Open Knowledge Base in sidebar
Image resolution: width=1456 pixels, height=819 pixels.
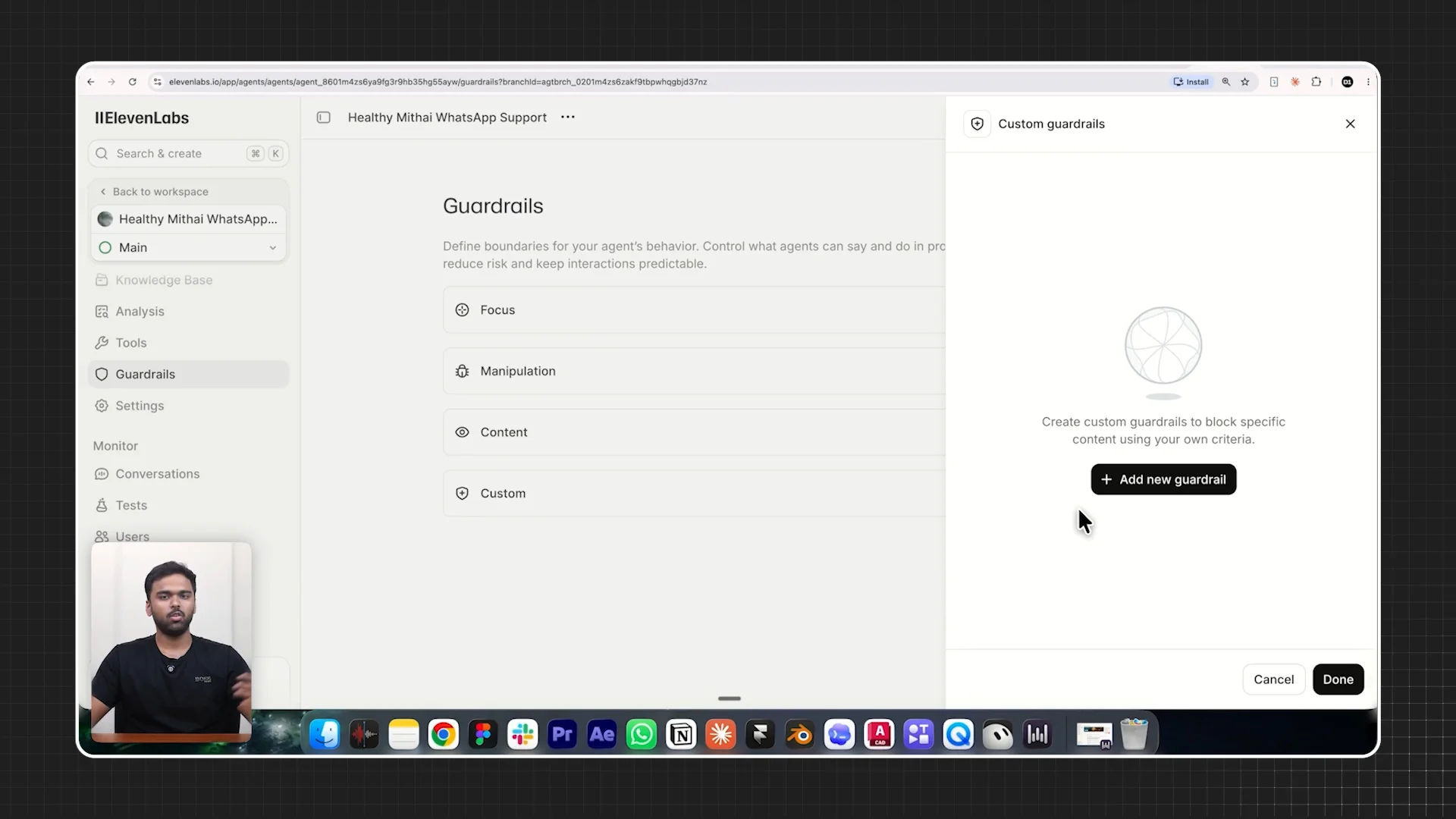click(188, 280)
